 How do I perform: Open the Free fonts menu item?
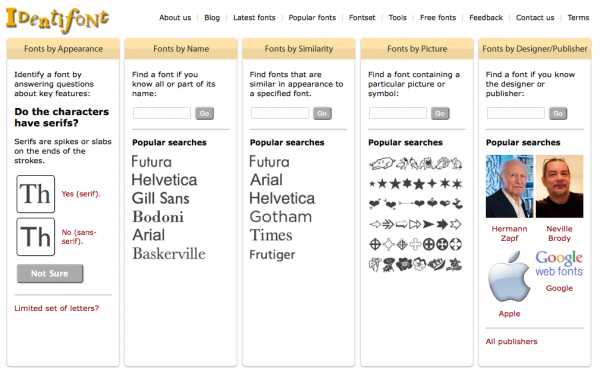[x=438, y=18]
